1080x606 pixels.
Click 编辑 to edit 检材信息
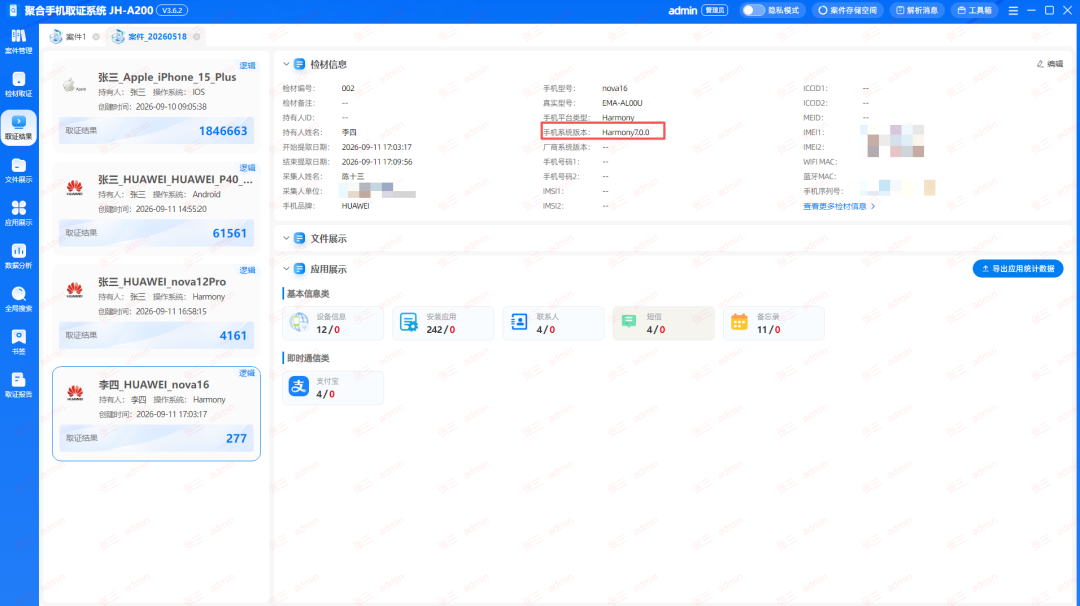click(1050, 64)
